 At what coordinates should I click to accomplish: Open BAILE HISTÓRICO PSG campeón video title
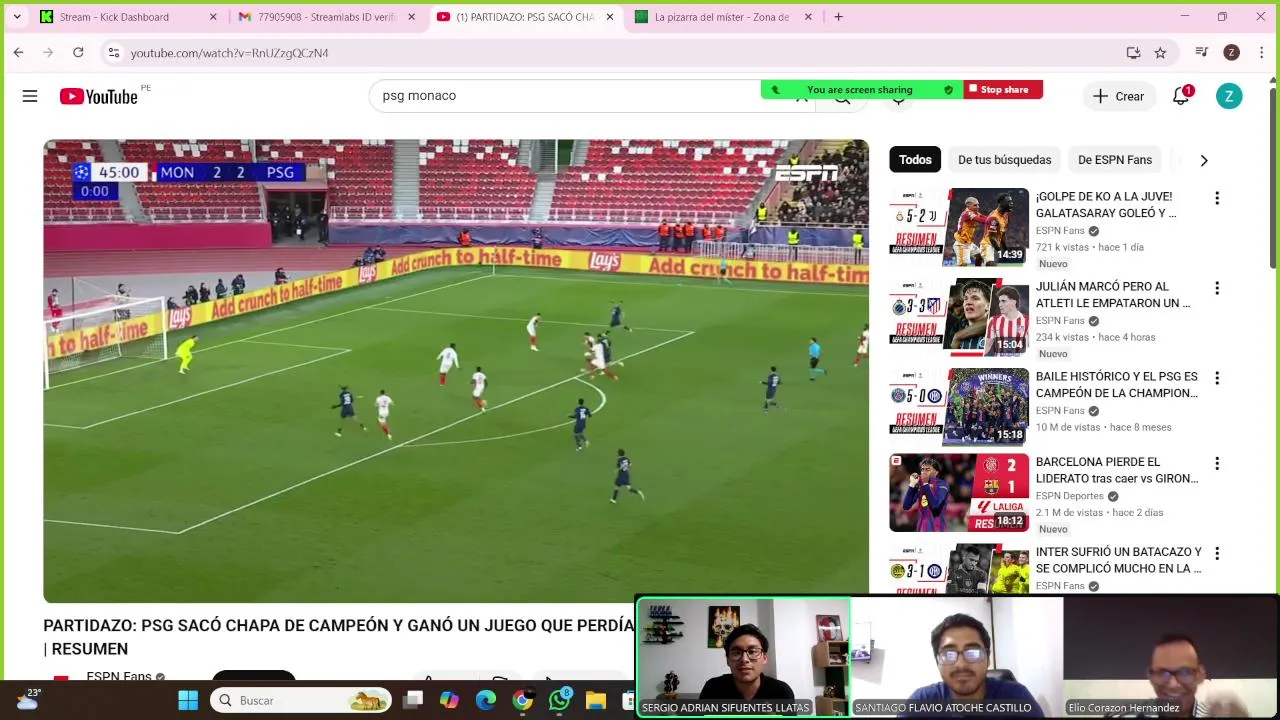[x=1117, y=385]
